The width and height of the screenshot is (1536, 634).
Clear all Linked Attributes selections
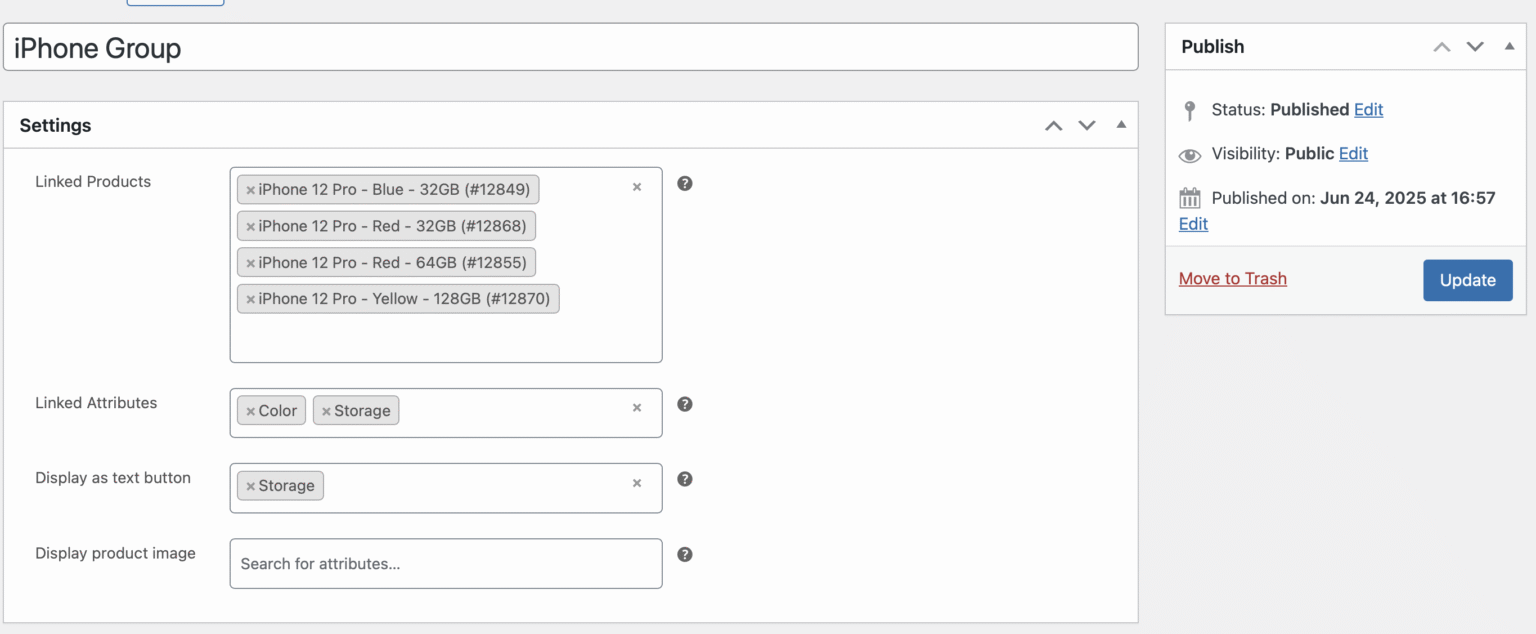(x=636, y=408)
